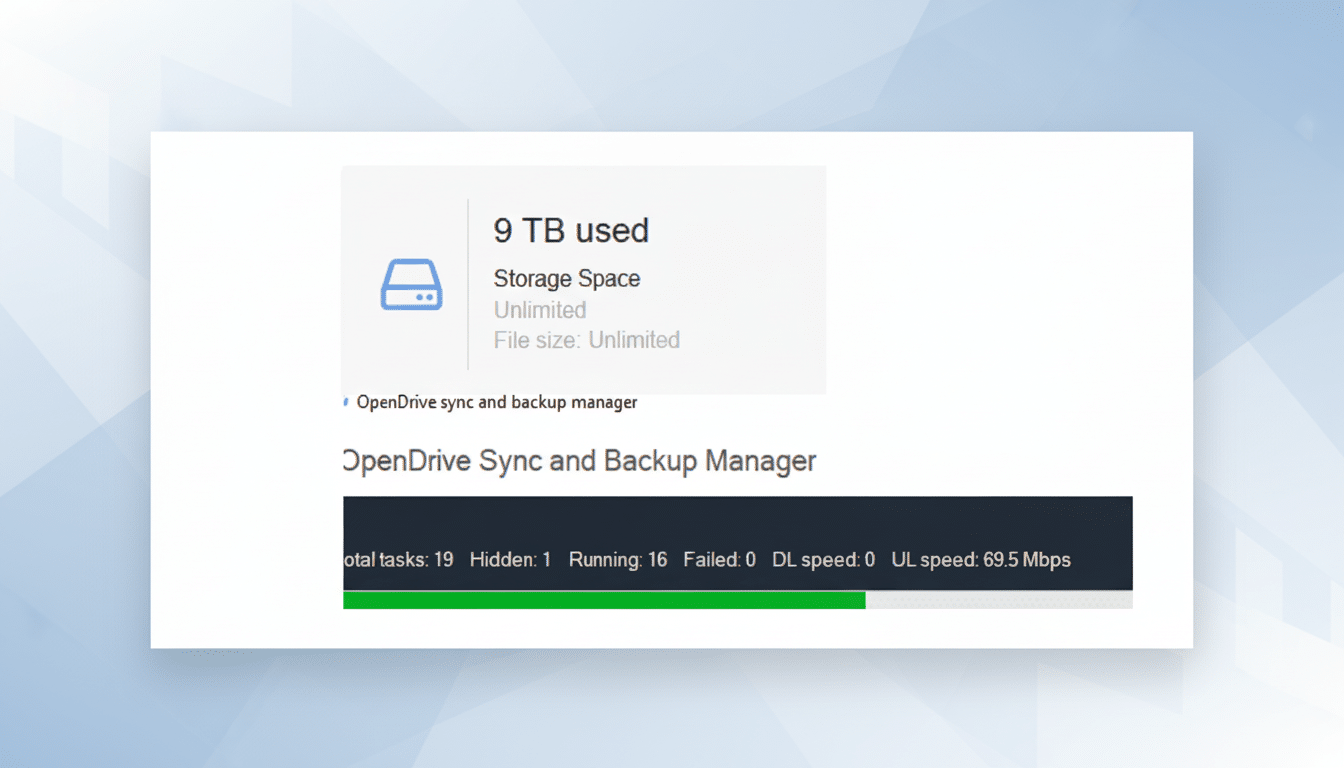Click the green upload progress bar
This screenshot has height=768, width=1344.
[x=604, y=600]
